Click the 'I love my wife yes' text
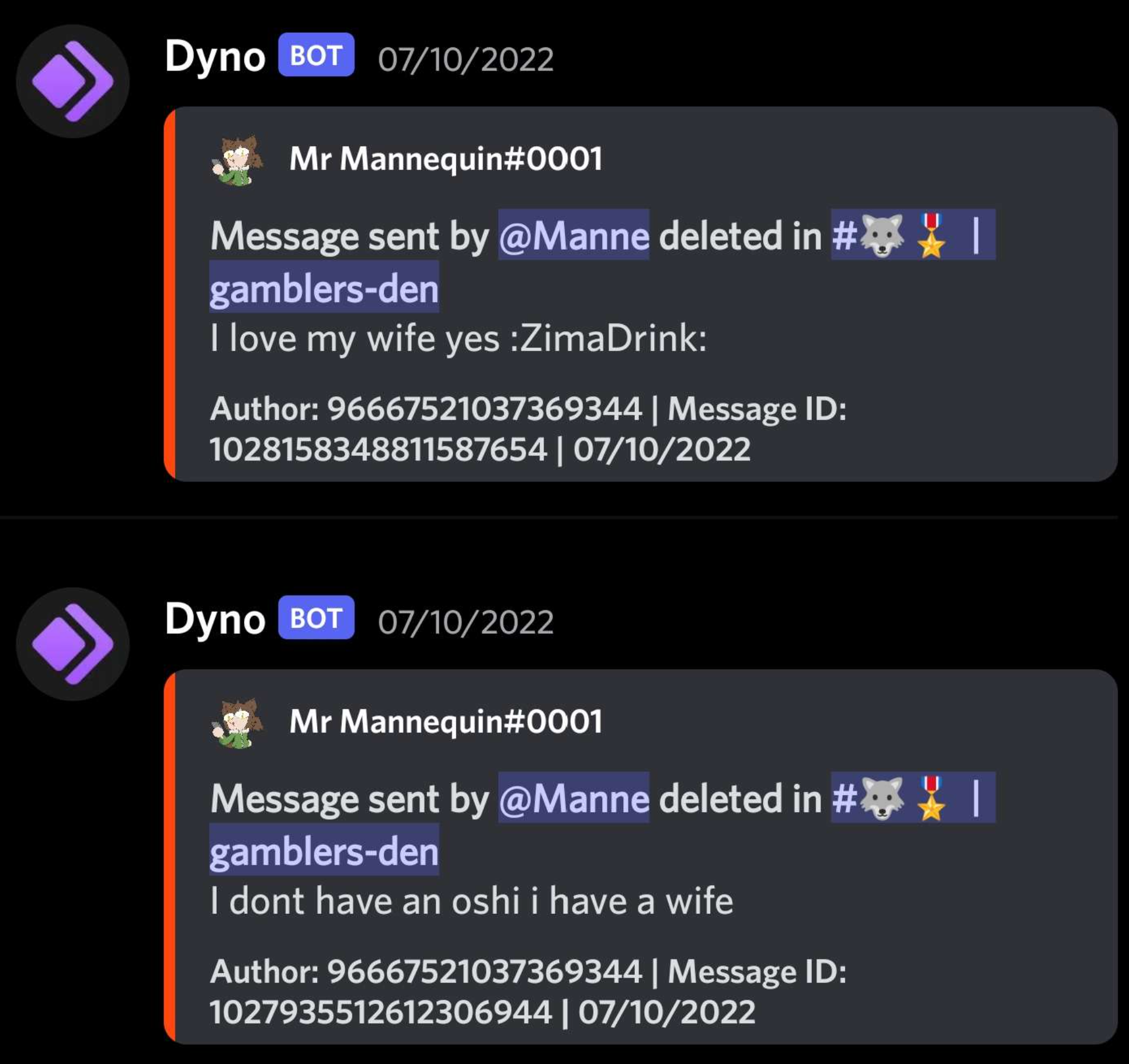The width and height of the screenshot is (1129, 1064). click(355, 339)
